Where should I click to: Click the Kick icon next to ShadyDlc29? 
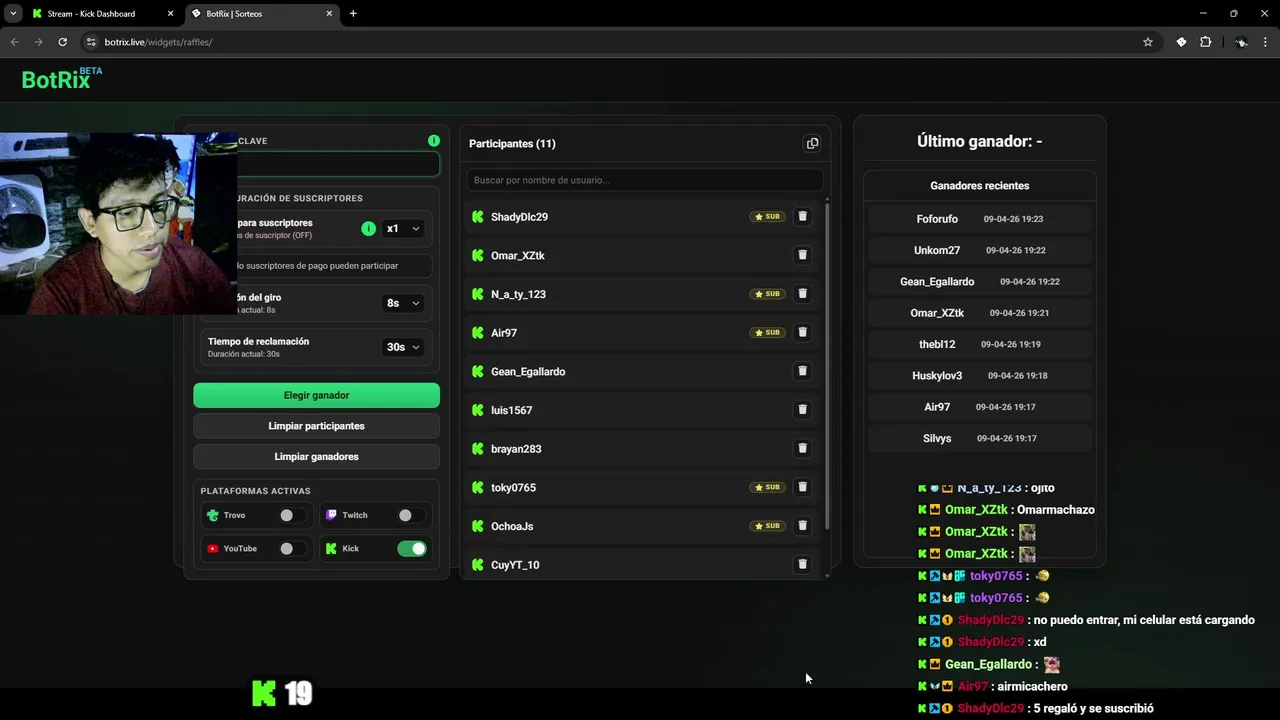(x=478, y=217)
